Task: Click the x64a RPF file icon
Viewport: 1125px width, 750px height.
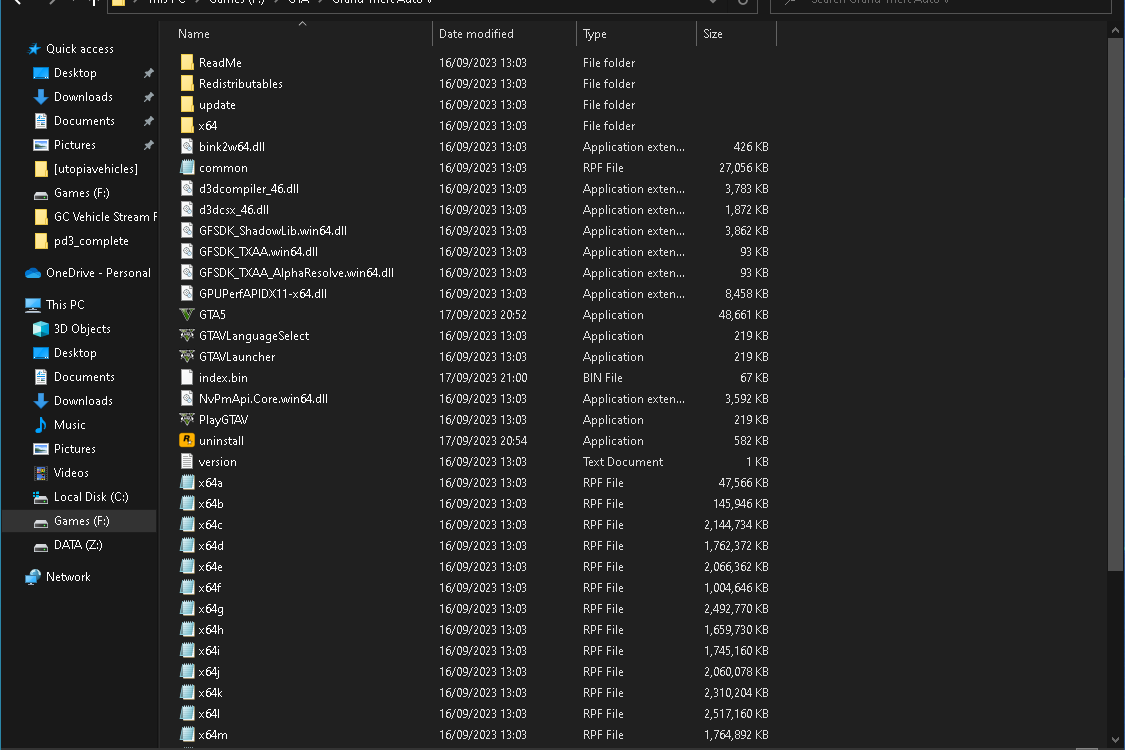Action: pyautogui.click(x=187, y=482)
